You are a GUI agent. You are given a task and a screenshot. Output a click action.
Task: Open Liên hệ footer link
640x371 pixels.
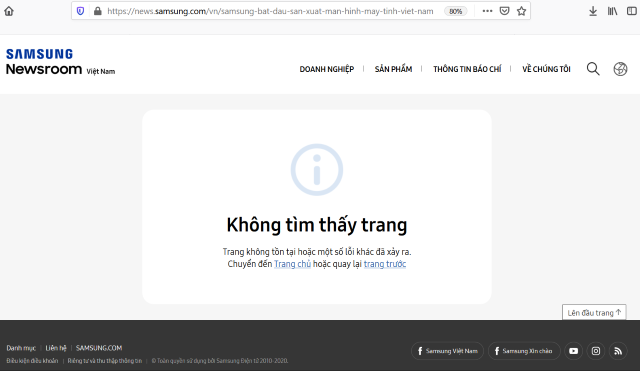click(x=56, y=348)
